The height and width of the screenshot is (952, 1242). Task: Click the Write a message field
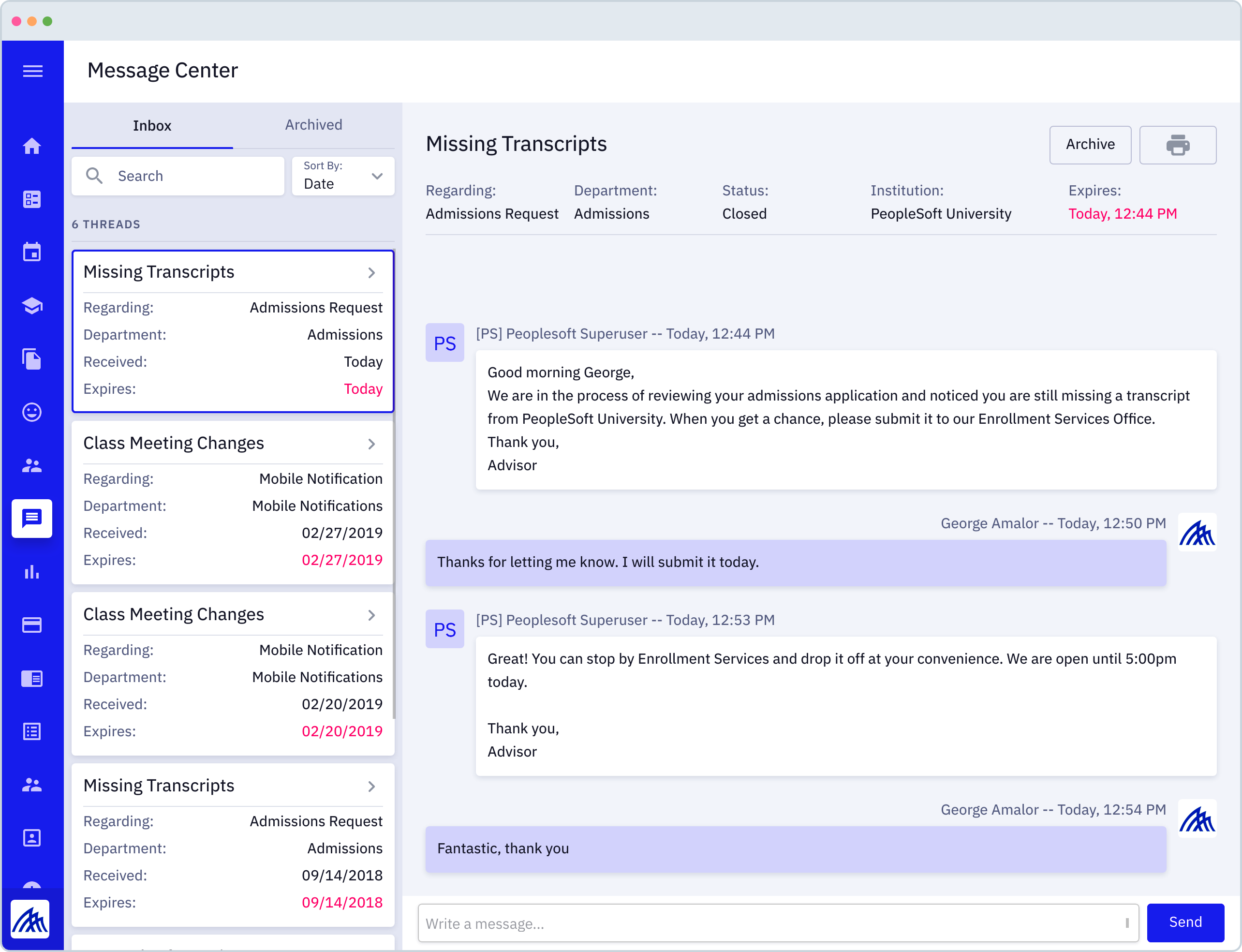coord(778,923)
